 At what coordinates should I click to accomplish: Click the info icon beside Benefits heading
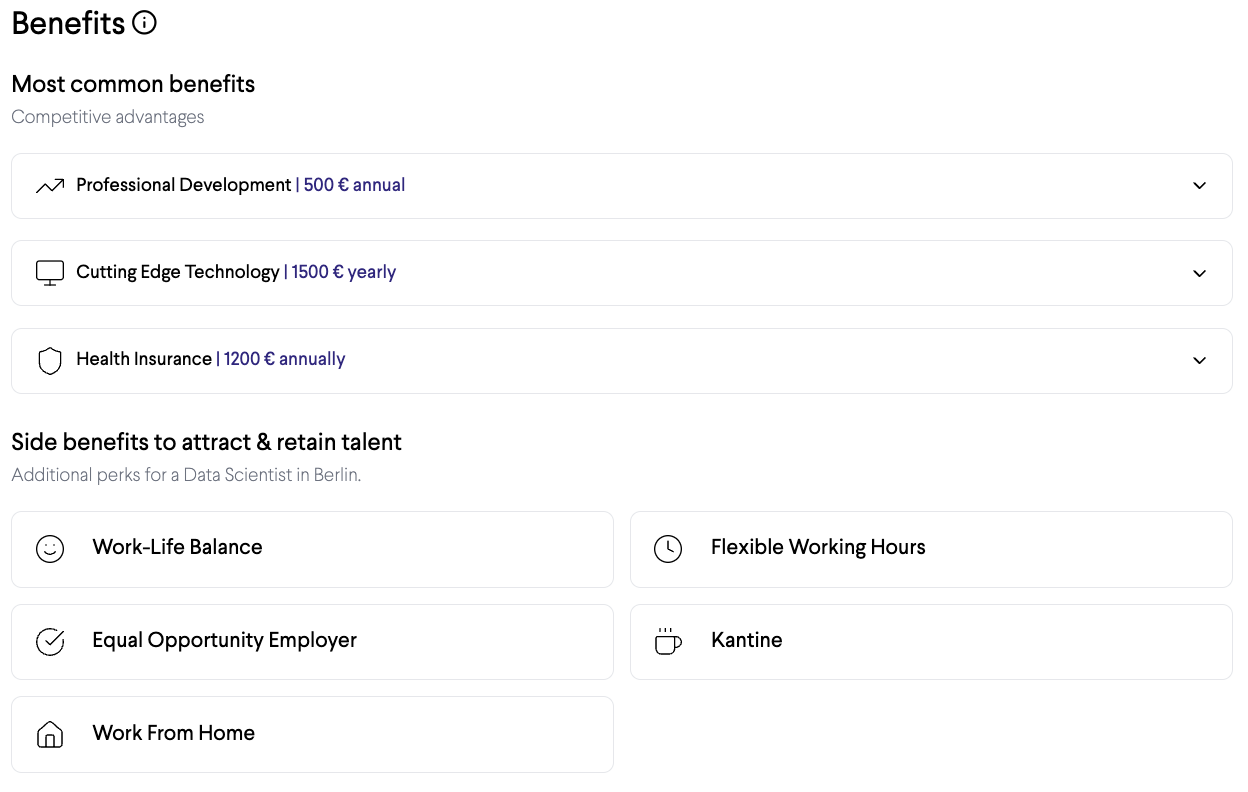tap(145, 23)
